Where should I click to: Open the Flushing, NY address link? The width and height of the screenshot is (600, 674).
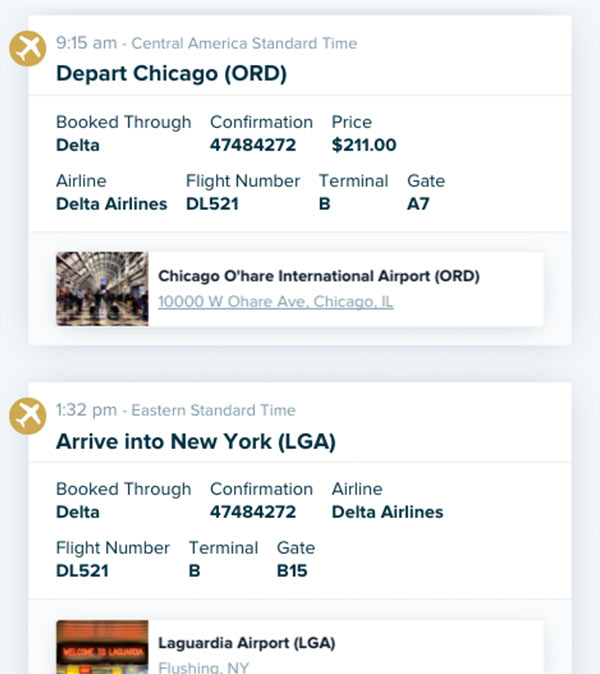204,667
